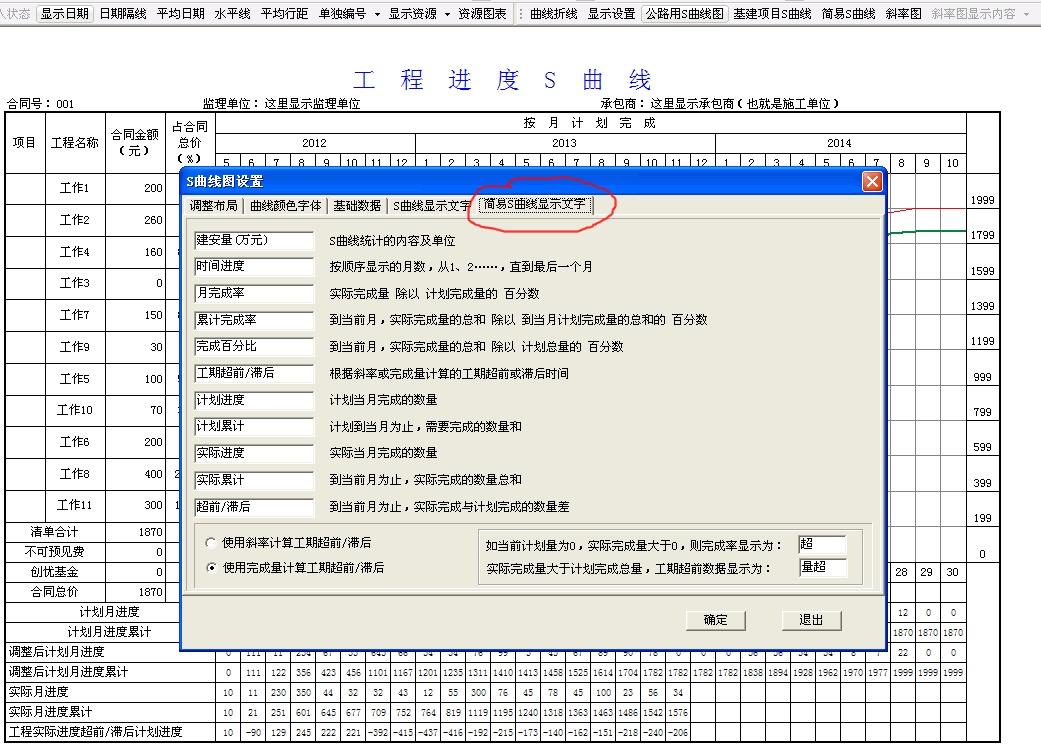Click 斜率图 toolbar item

click(x=903, y=13)
